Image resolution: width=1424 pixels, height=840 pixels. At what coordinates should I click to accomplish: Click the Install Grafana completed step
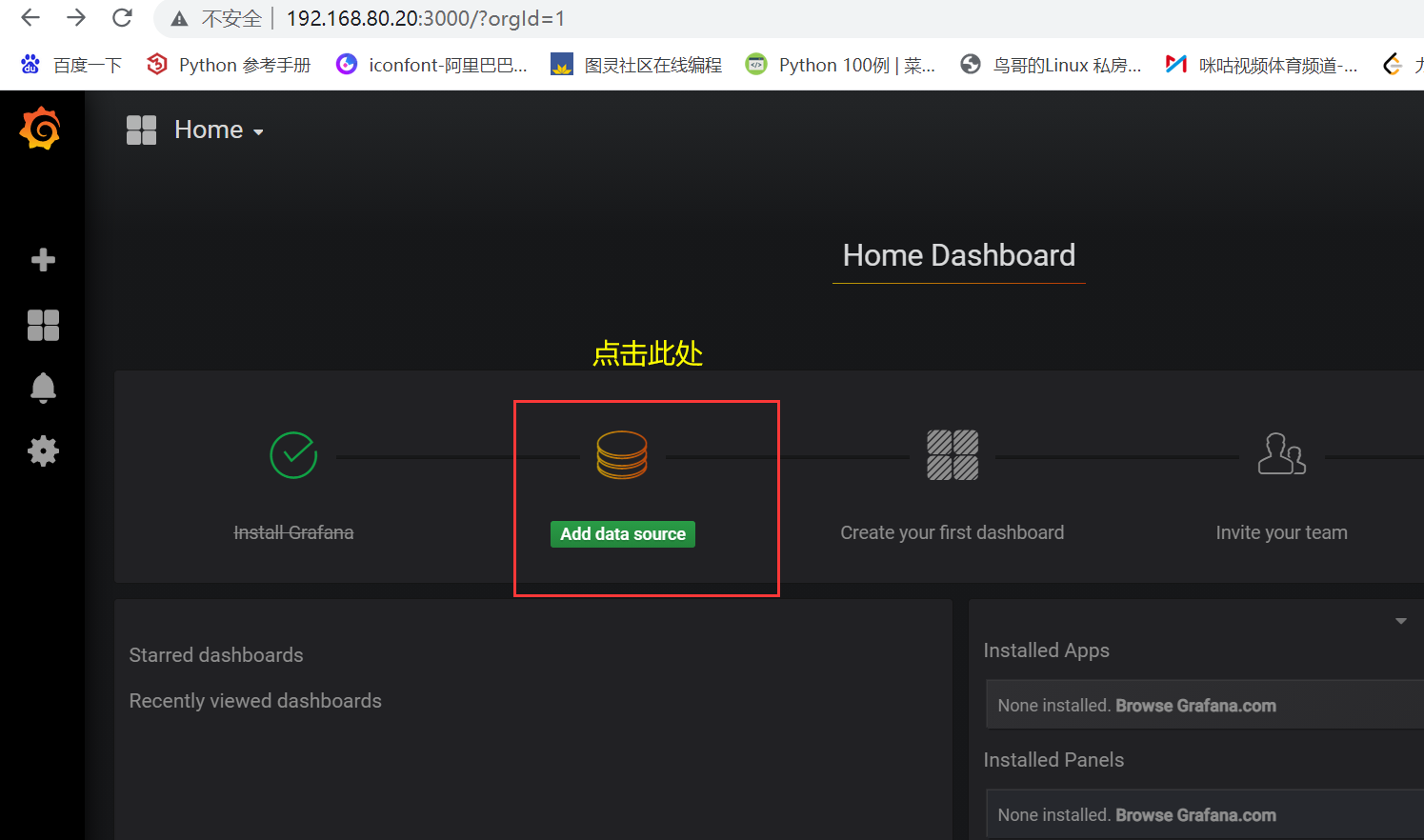click(x=293, y=532)
